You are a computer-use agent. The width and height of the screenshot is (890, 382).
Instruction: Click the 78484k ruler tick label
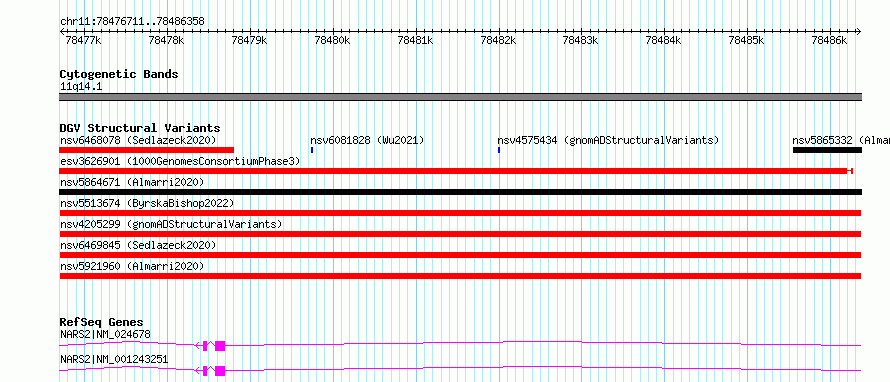point(664,40)
